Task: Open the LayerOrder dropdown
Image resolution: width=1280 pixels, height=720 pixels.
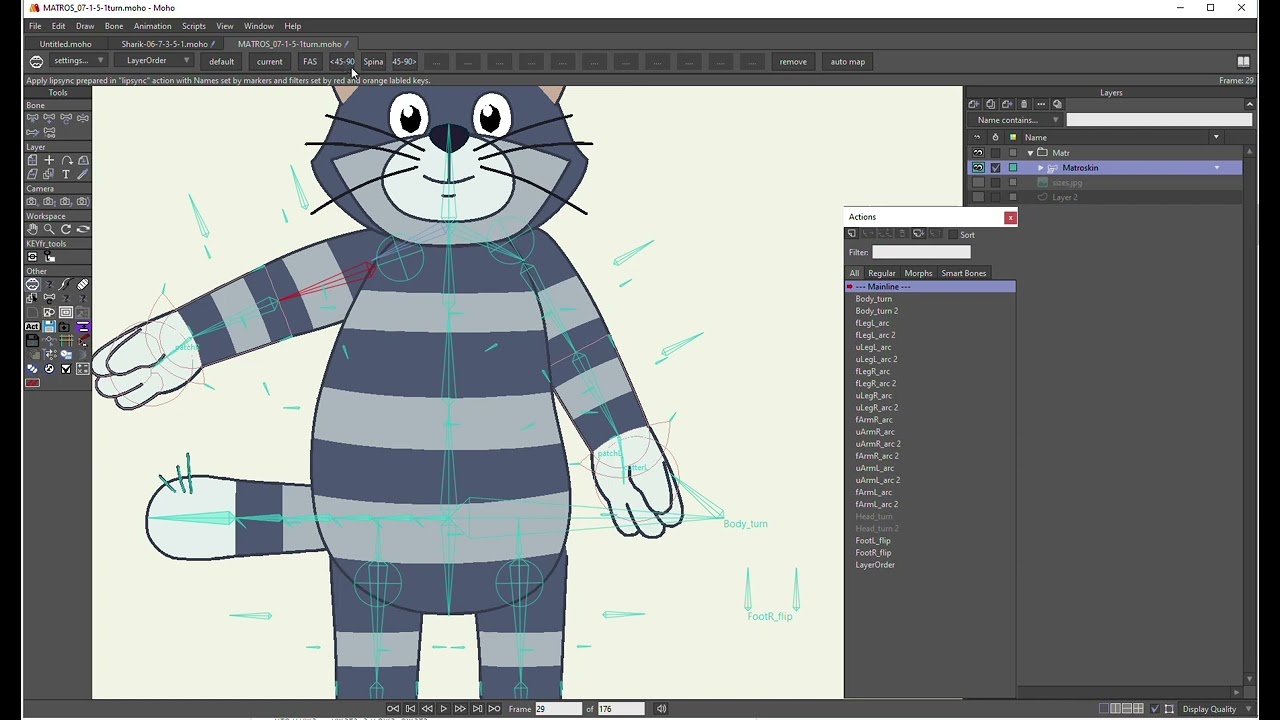Action: coord(152,61)
